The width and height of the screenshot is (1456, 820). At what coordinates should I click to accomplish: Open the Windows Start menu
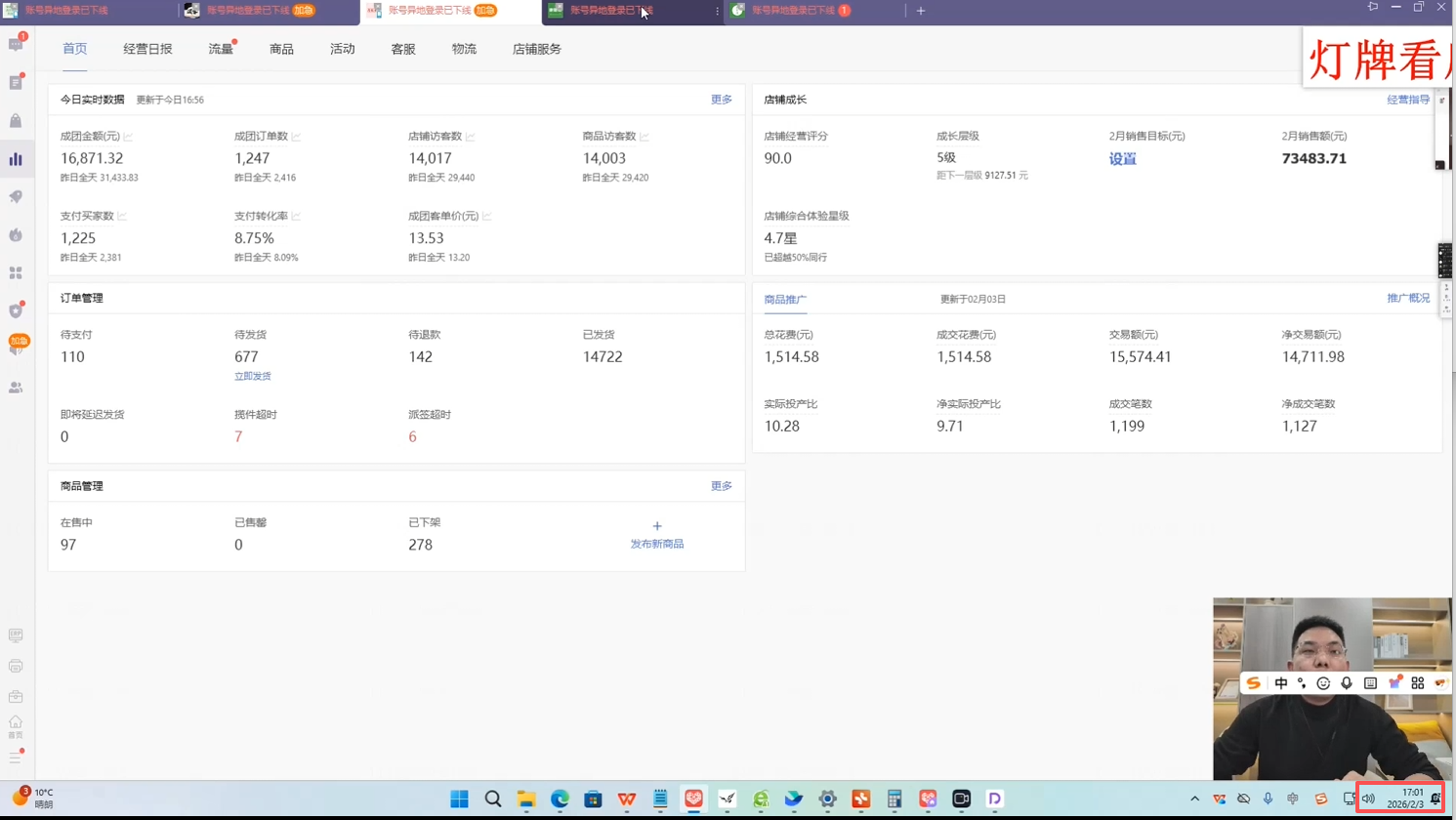(459, 799)
